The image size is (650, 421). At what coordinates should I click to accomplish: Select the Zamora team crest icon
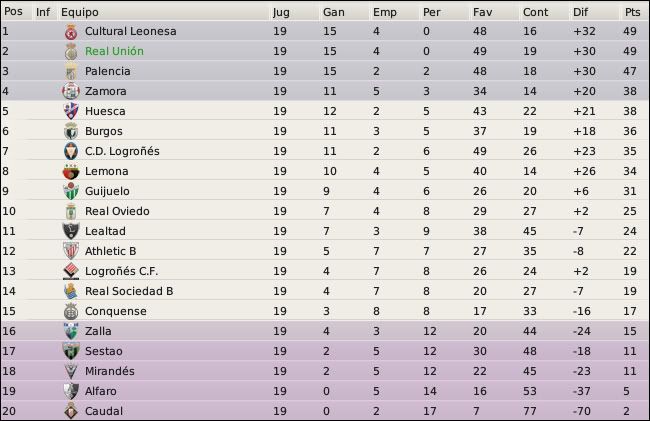click(x=71, y=91)
